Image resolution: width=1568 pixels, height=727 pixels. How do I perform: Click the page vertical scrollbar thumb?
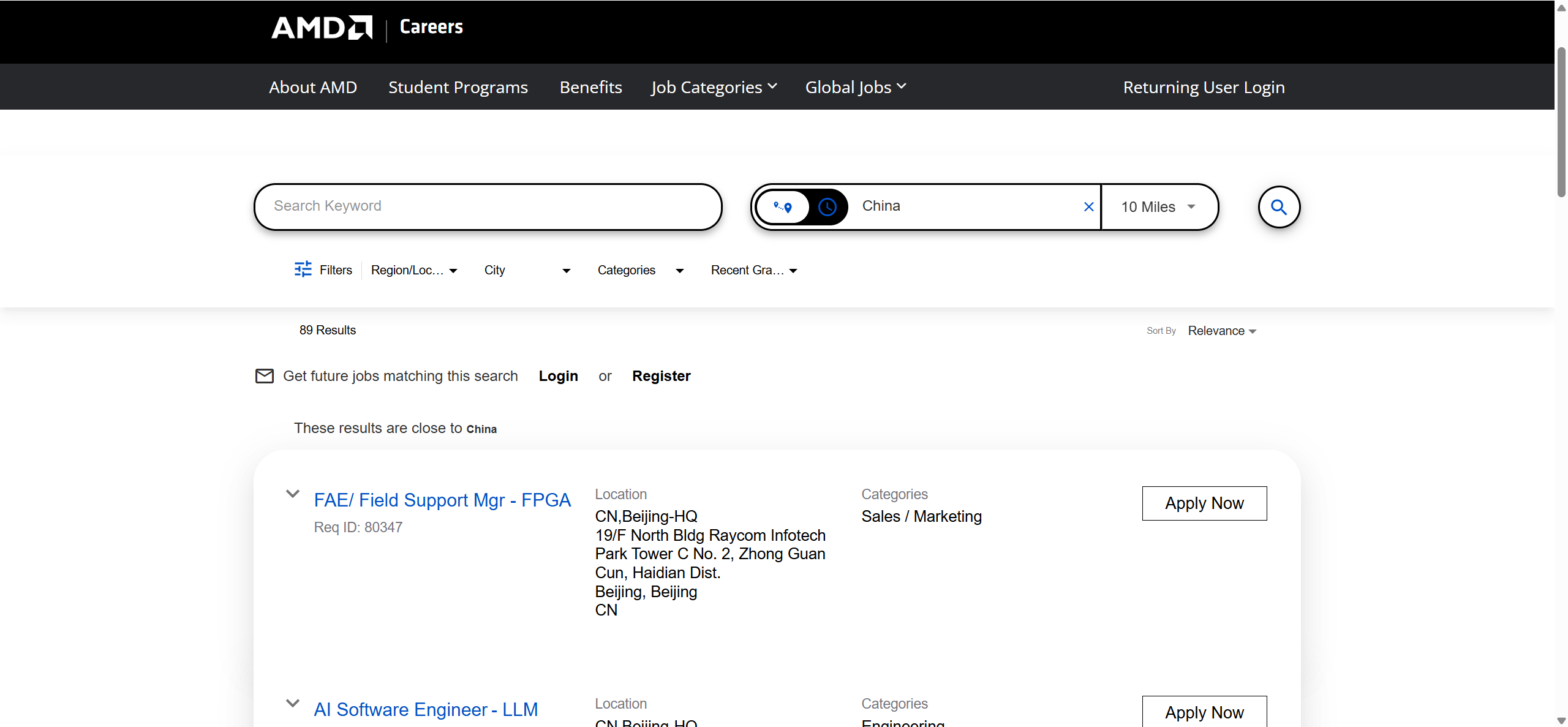pyautogui.click(x=1561, y=122)
